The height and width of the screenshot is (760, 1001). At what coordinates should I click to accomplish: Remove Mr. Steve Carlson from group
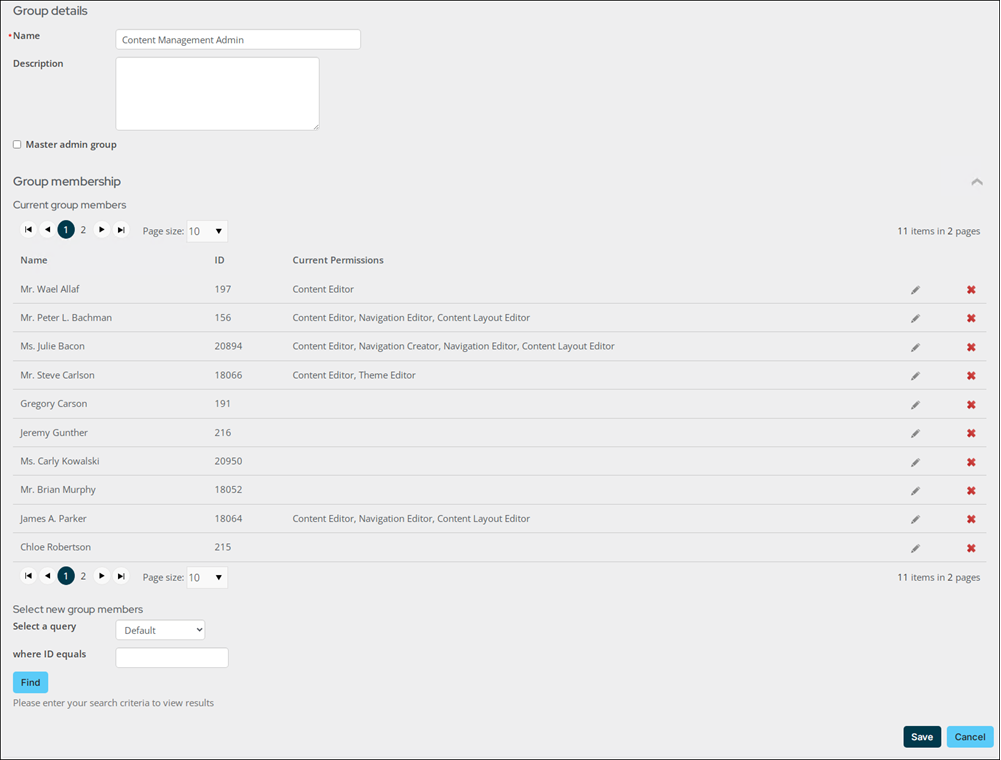(971, 376)
